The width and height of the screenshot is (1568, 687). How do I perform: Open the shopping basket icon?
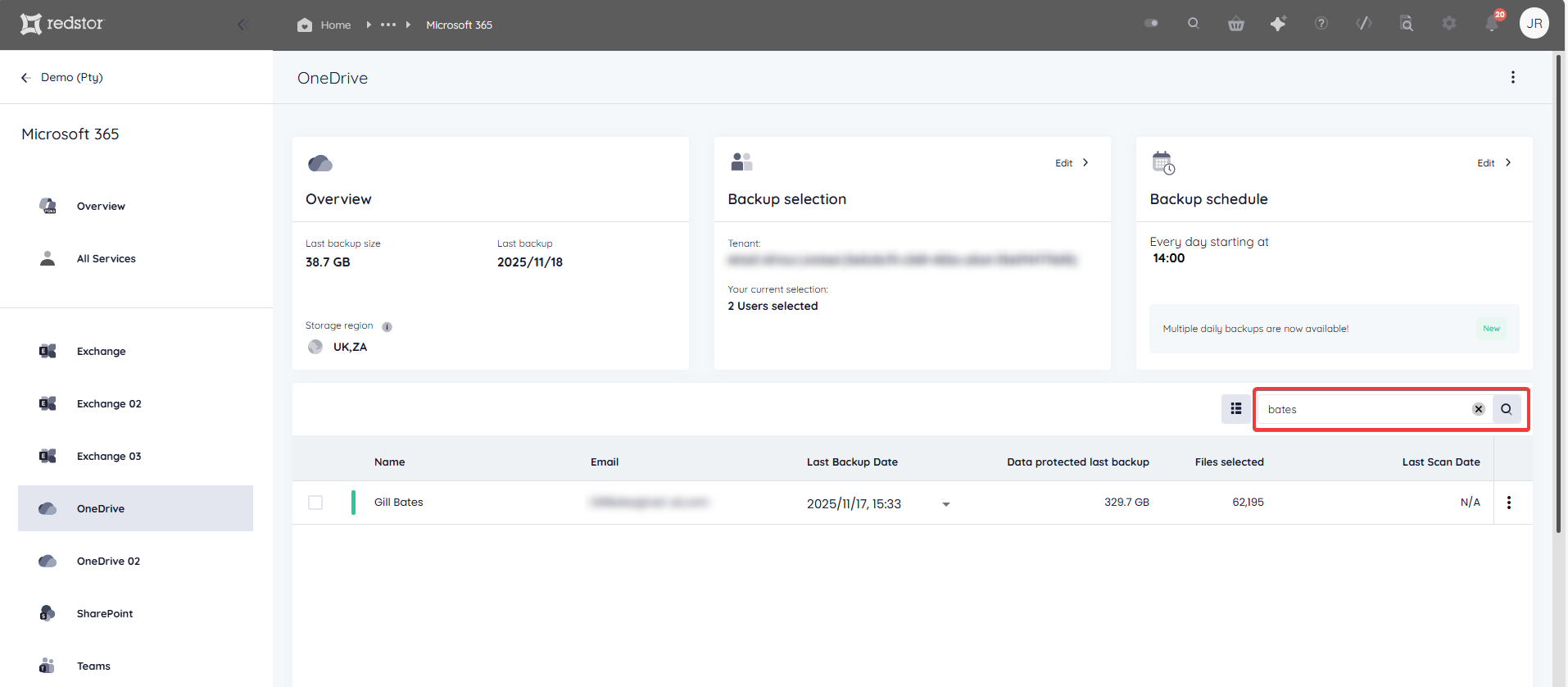pos(1236,24)
